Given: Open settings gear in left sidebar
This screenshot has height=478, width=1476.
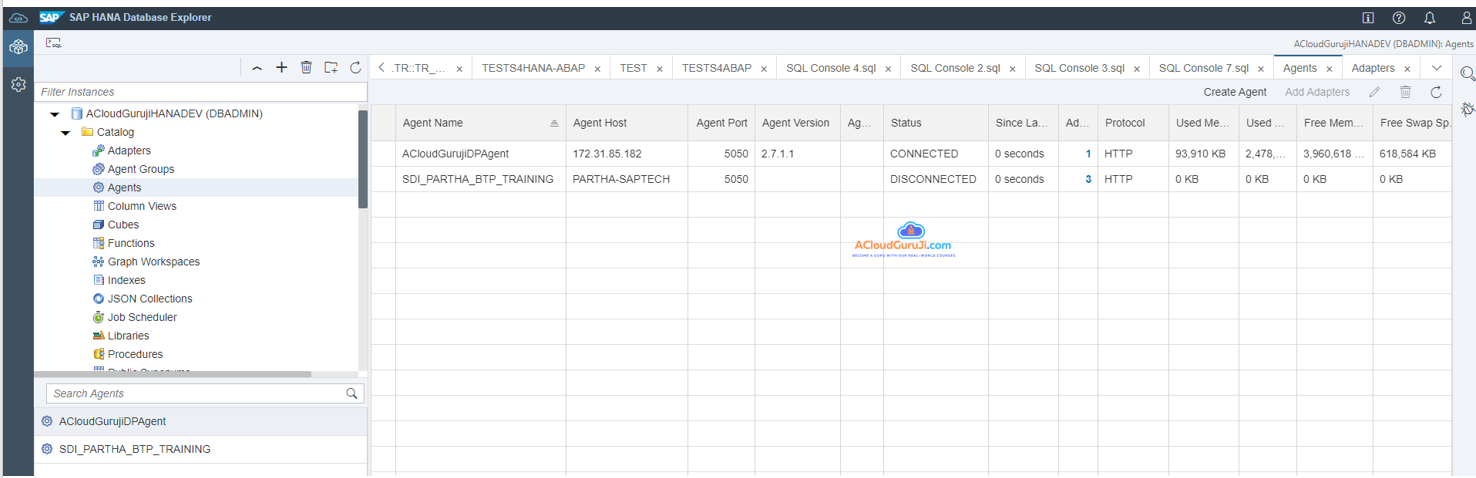Looking at the screenshot, I should pyautogui.click(x=18, y=85).
